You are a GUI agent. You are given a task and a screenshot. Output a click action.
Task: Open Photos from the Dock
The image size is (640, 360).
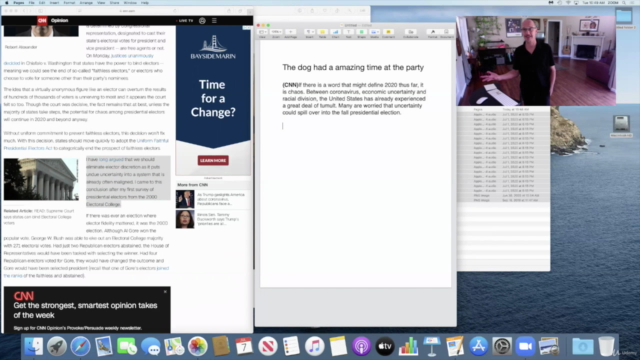coord(198,347)
